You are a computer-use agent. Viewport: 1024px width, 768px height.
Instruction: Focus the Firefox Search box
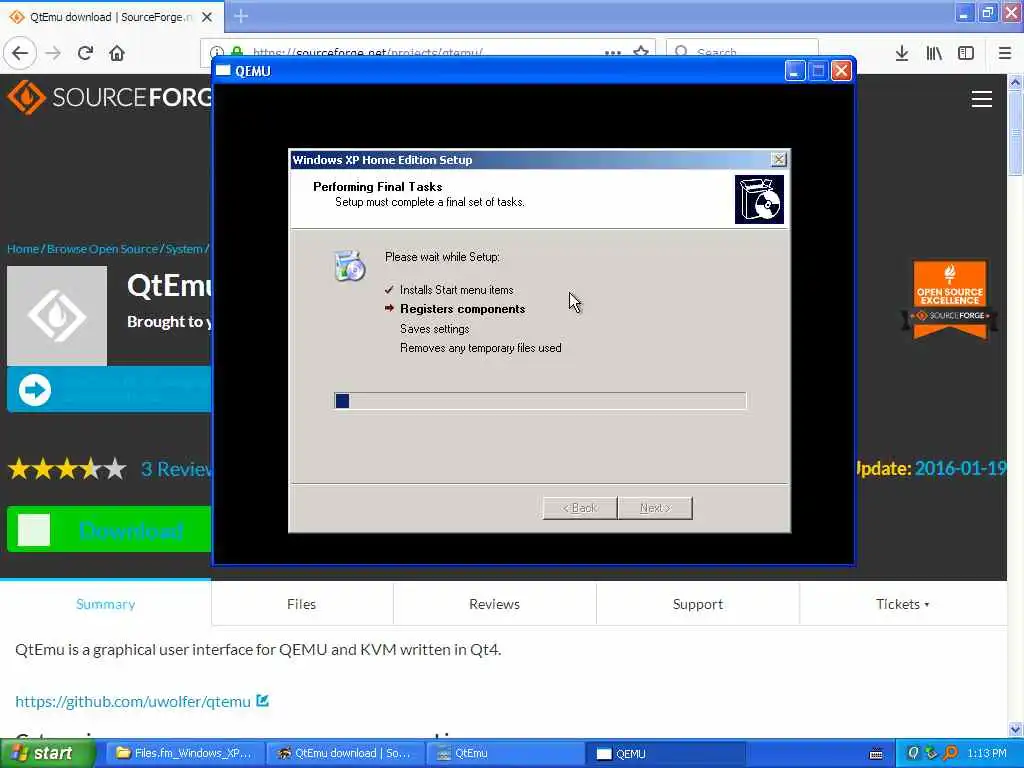[742, 52]
